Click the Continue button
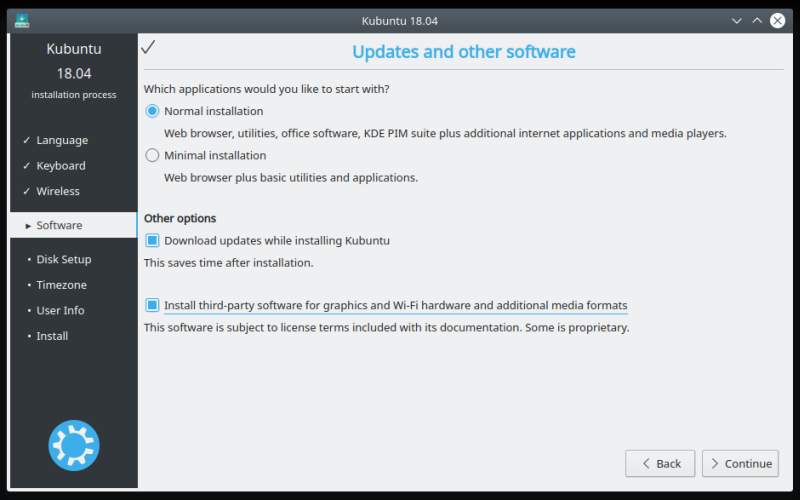 click(740, 463)
